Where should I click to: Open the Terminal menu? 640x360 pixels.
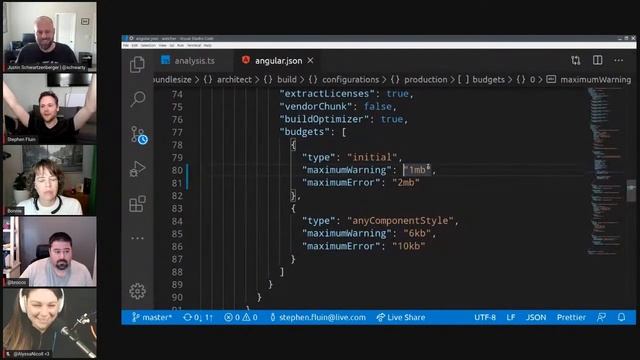pyautogui.click(x=194, y=45)
